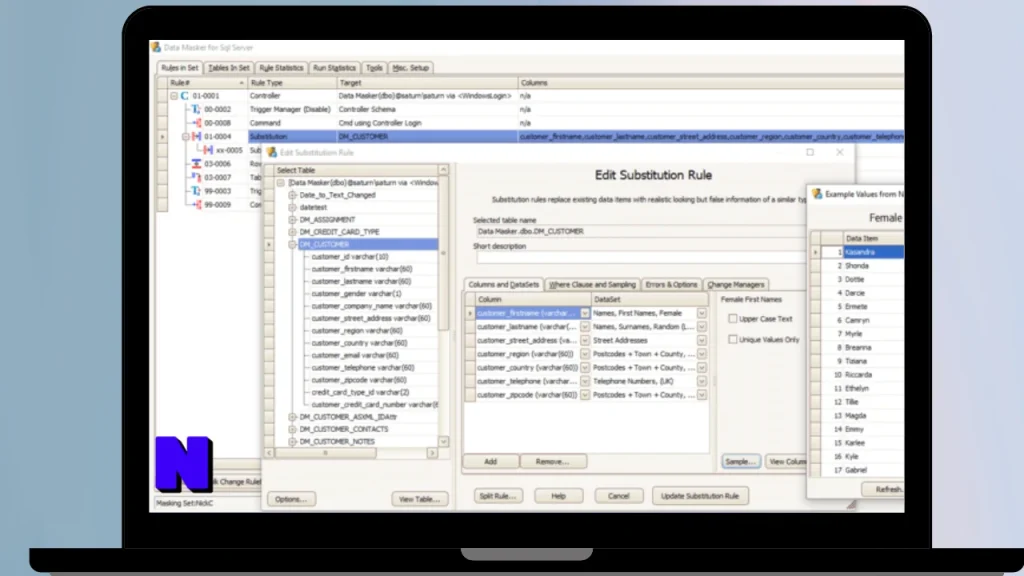Click the table tree scroll-down arrow
The width and height of the screenshot is (1024, 576).
(443, 442)
